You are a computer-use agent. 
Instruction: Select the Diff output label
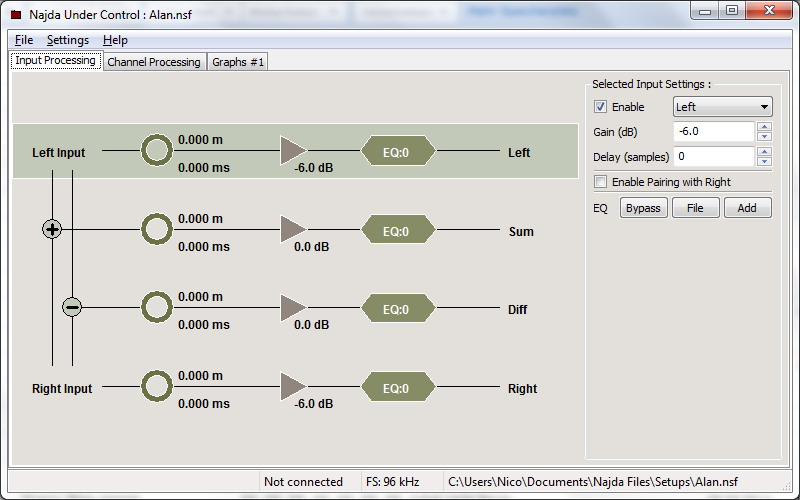(x=517, y=310)
